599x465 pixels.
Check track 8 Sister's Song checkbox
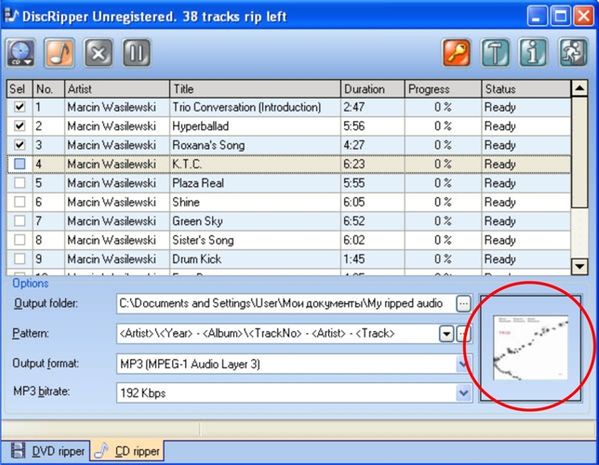[19, 240]
